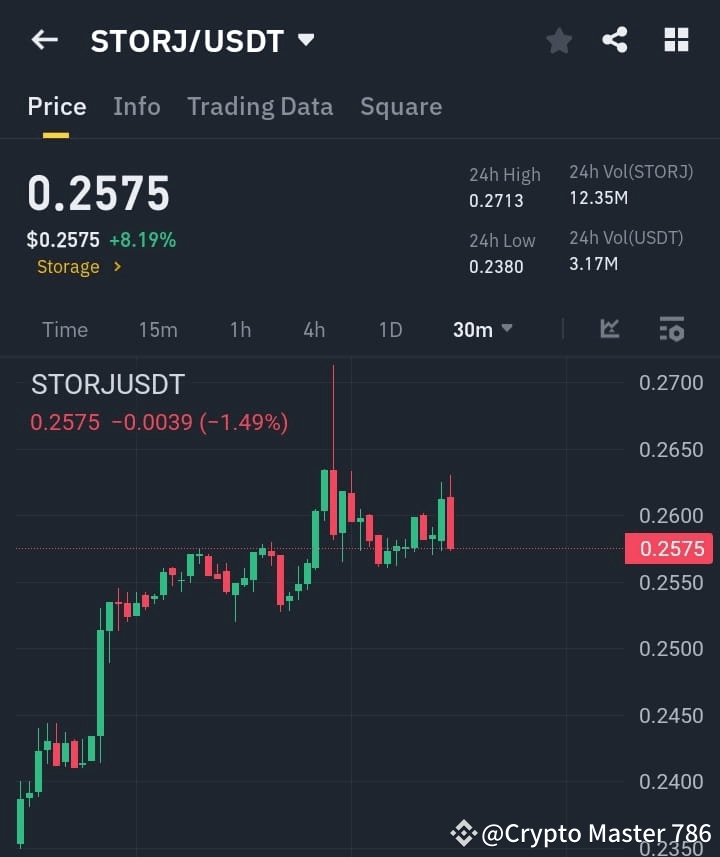Open the share icon to share this pair
Image resolution: width=720 pixels, height=857 pixels.
pos(615,40)
